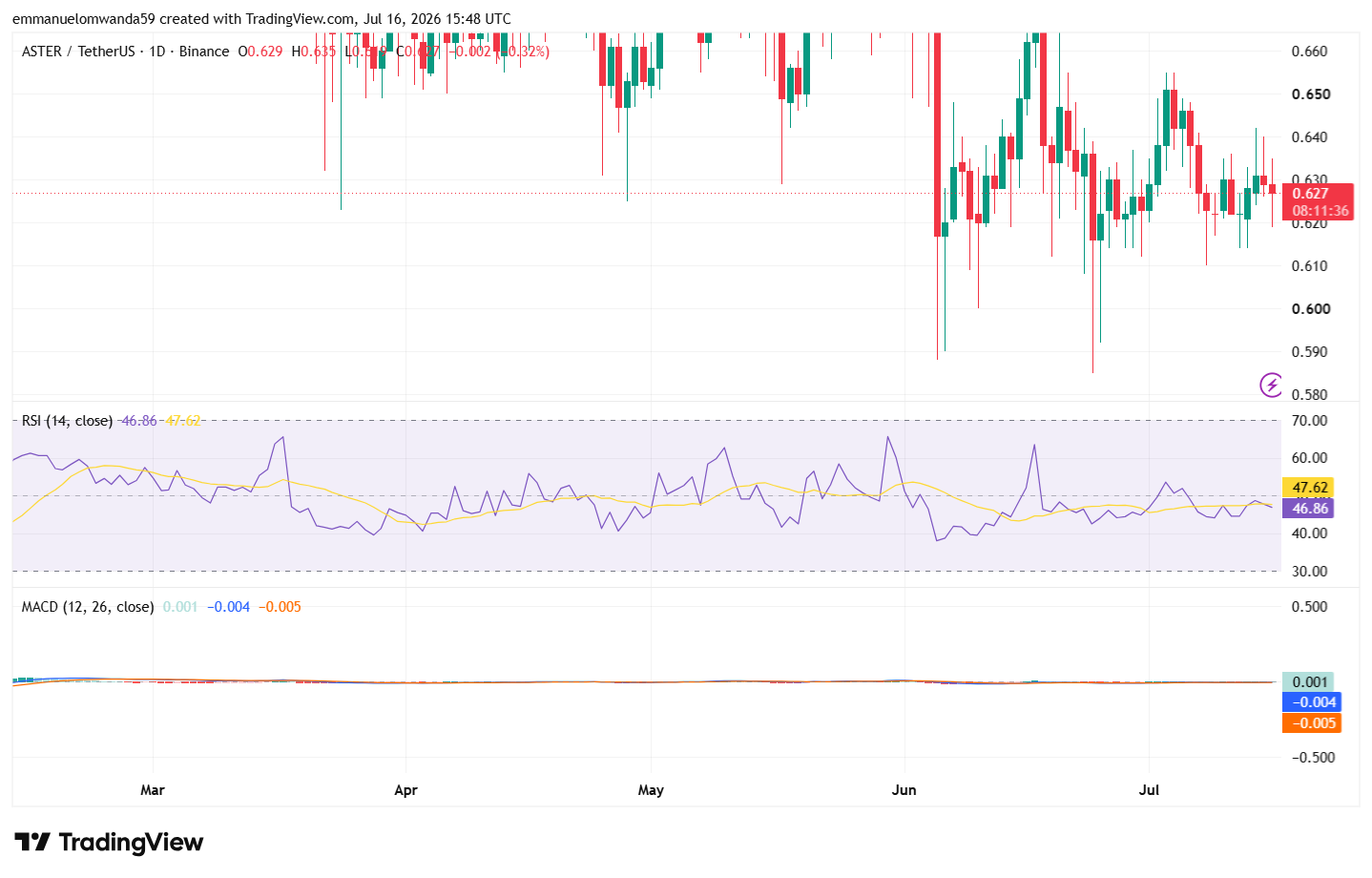
Task: Click the -0.004 value in the MACD legend
Action: click(x=228, y=607)
